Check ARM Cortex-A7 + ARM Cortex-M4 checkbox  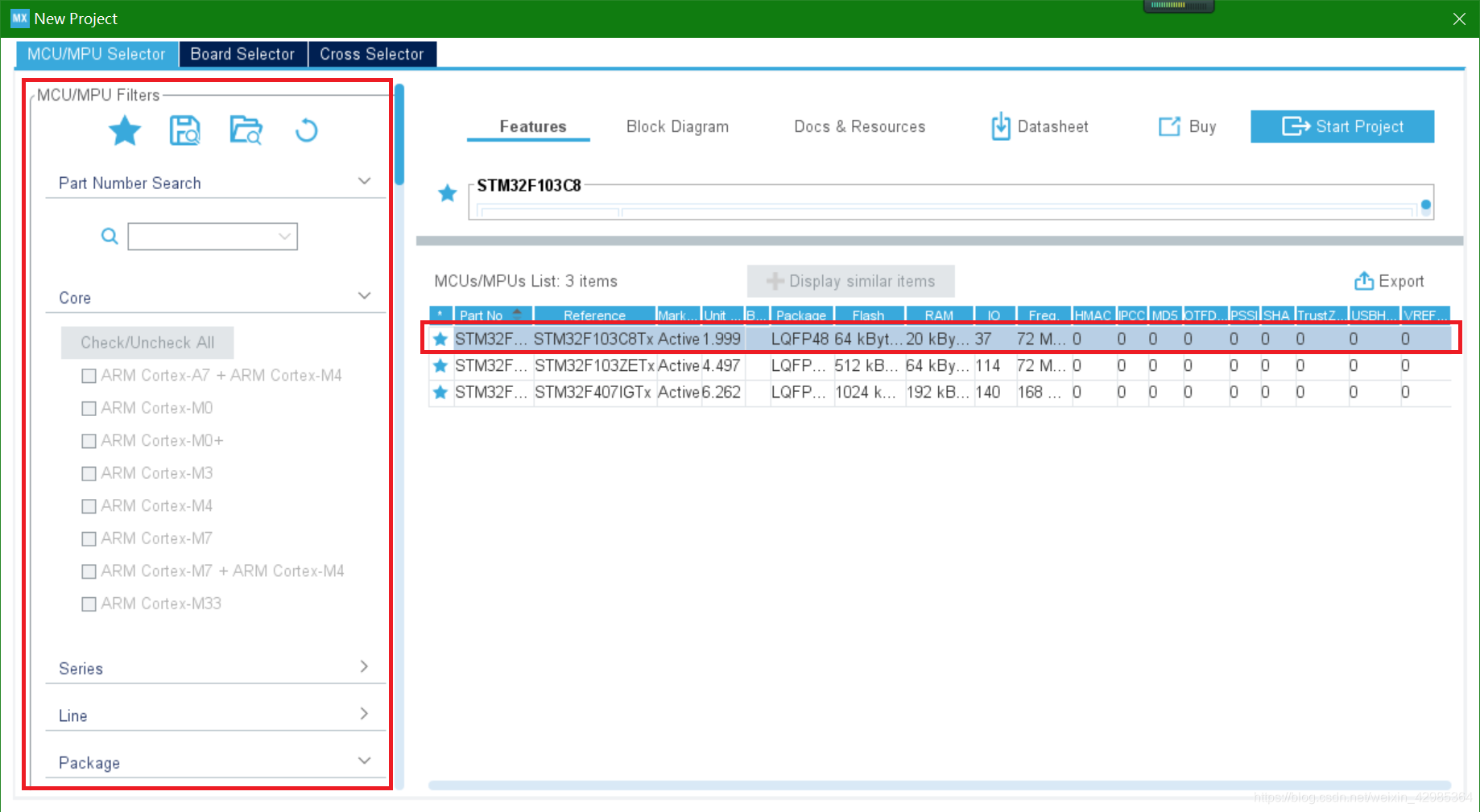89,376
